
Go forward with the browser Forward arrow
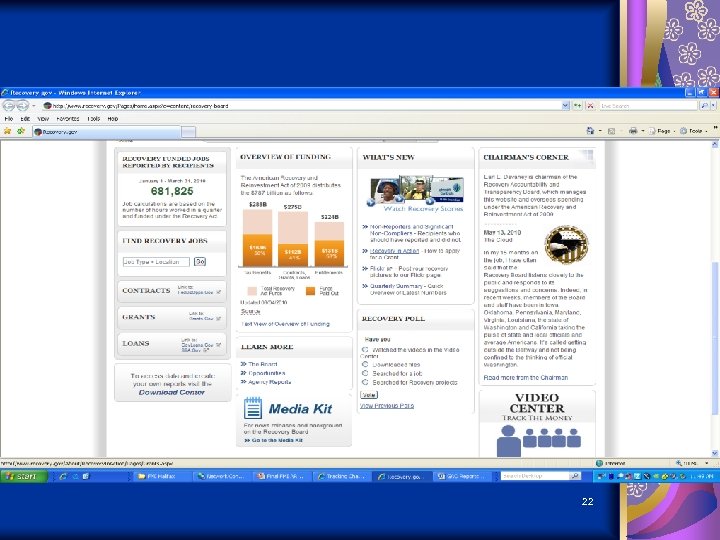pos(22,106)
